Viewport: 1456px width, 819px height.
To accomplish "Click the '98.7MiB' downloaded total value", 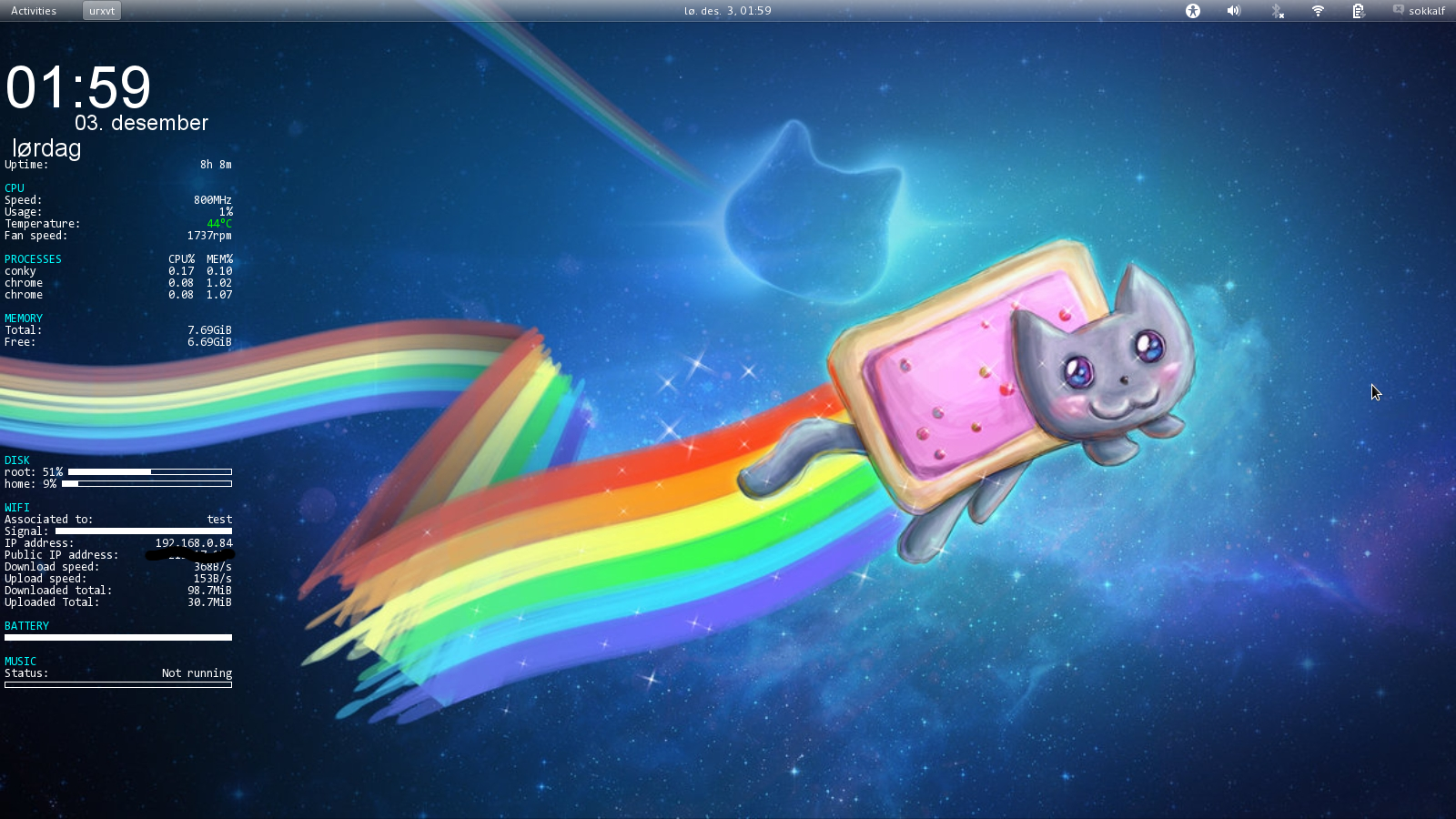I will point(209,591).
